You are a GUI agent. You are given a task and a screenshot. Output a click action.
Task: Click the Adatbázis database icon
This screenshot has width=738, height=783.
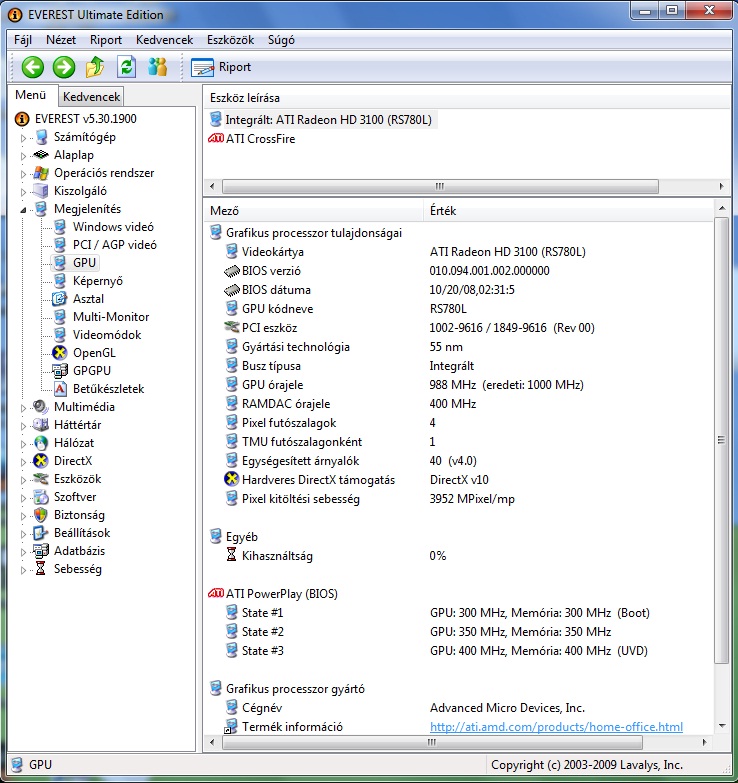click(41, 551)
